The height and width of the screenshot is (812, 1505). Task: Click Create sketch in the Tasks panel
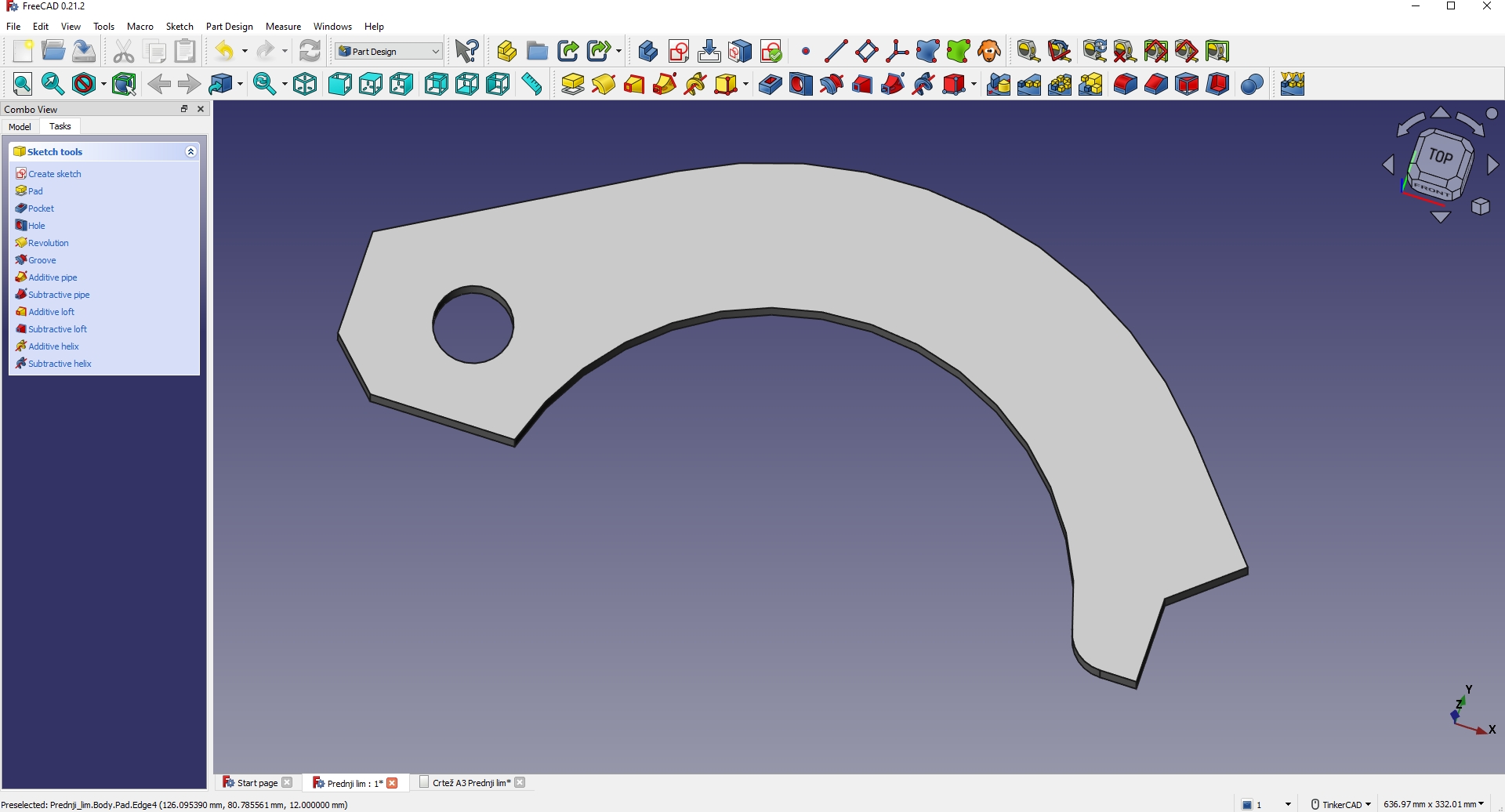[54, 174]
